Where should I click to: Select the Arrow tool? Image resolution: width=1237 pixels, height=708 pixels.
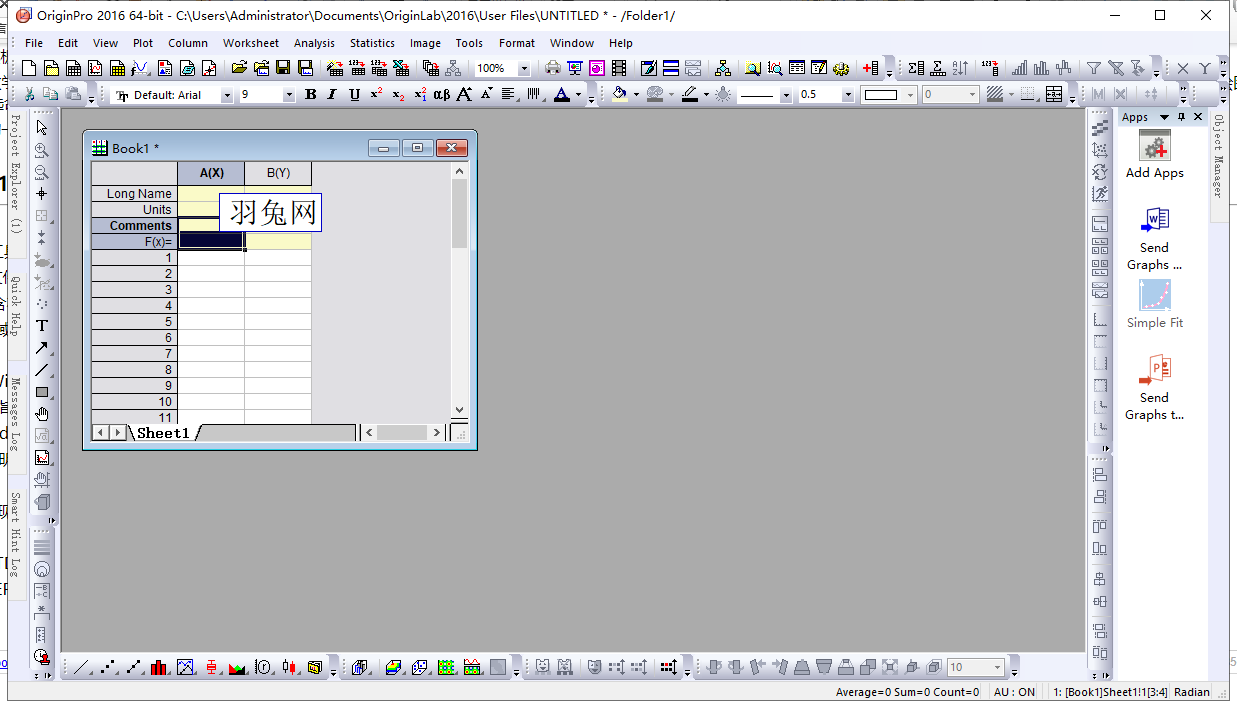tap(42, 348)
